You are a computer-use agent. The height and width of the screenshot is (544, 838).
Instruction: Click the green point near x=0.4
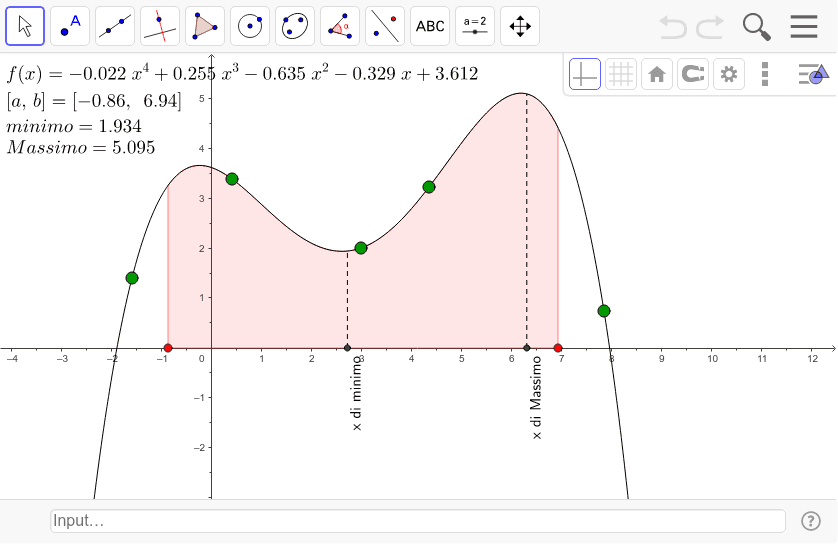pos(231,179)
